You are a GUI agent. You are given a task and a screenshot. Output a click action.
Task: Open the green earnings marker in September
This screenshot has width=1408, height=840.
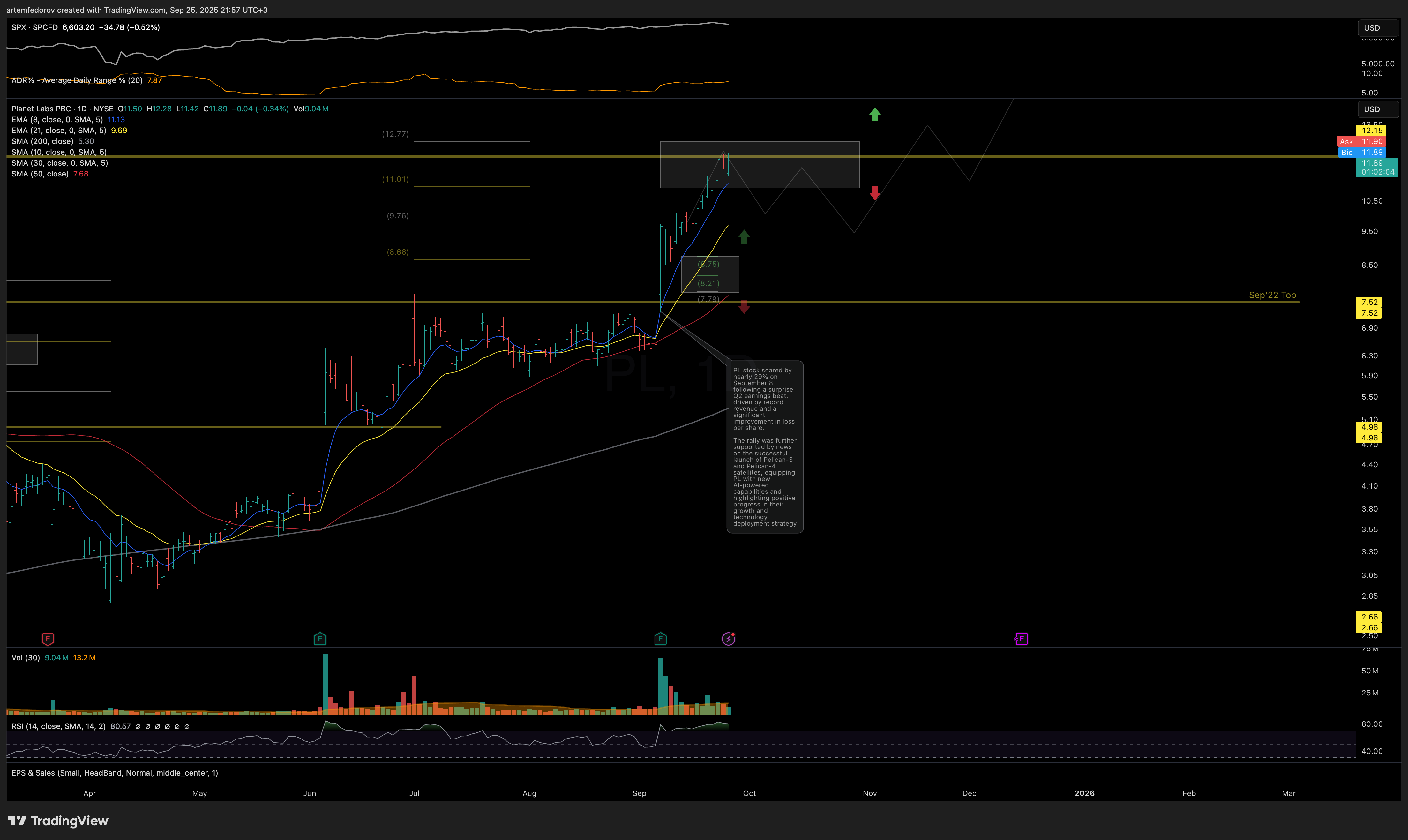[x=660, y=639]
